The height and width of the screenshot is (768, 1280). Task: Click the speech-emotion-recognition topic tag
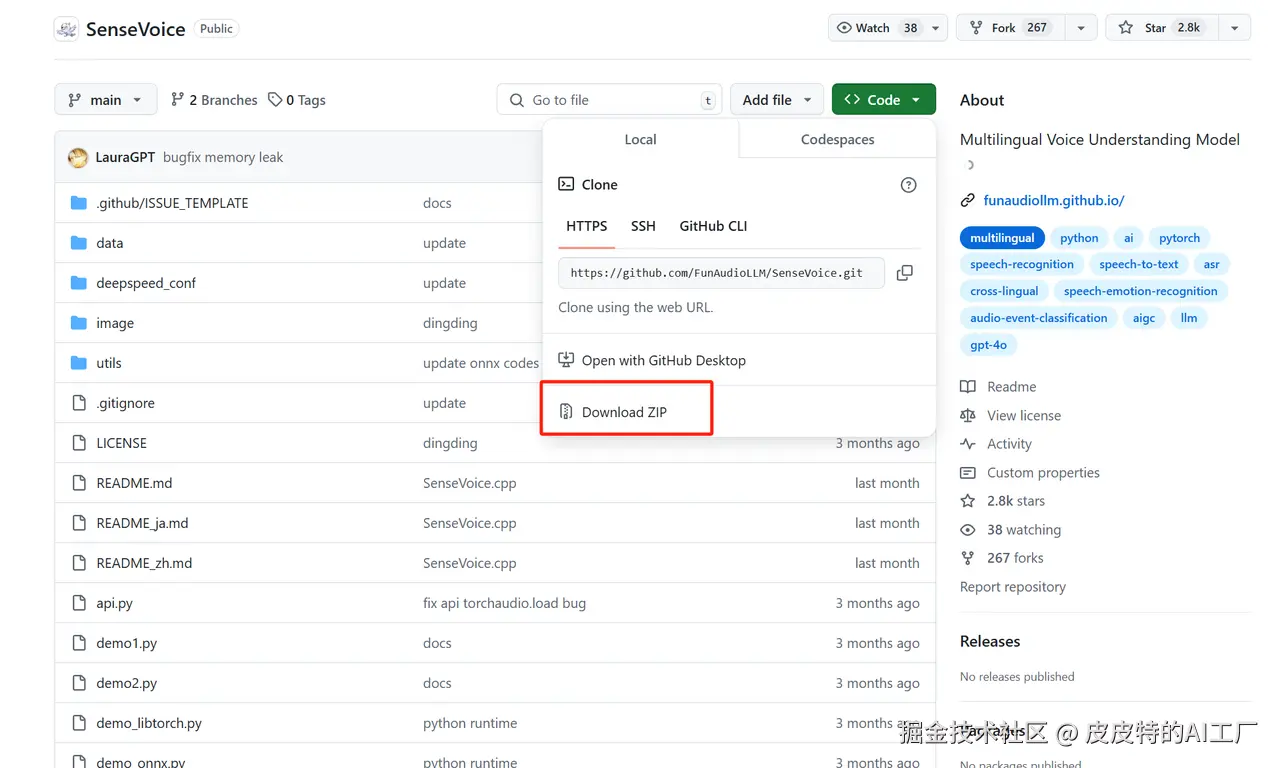pos(1140,291)
